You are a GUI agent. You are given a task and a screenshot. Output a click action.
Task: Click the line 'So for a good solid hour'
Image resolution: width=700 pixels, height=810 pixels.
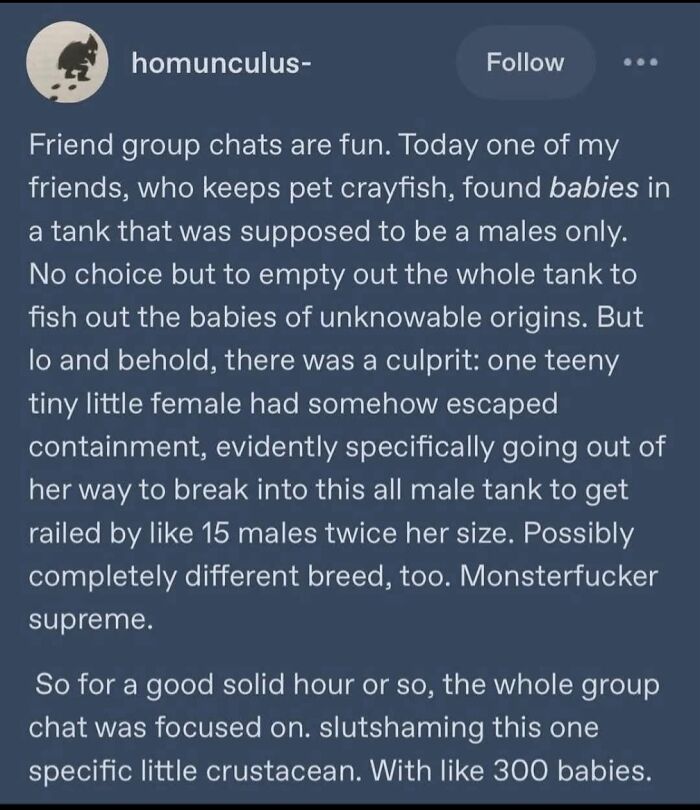pos(347,686)
